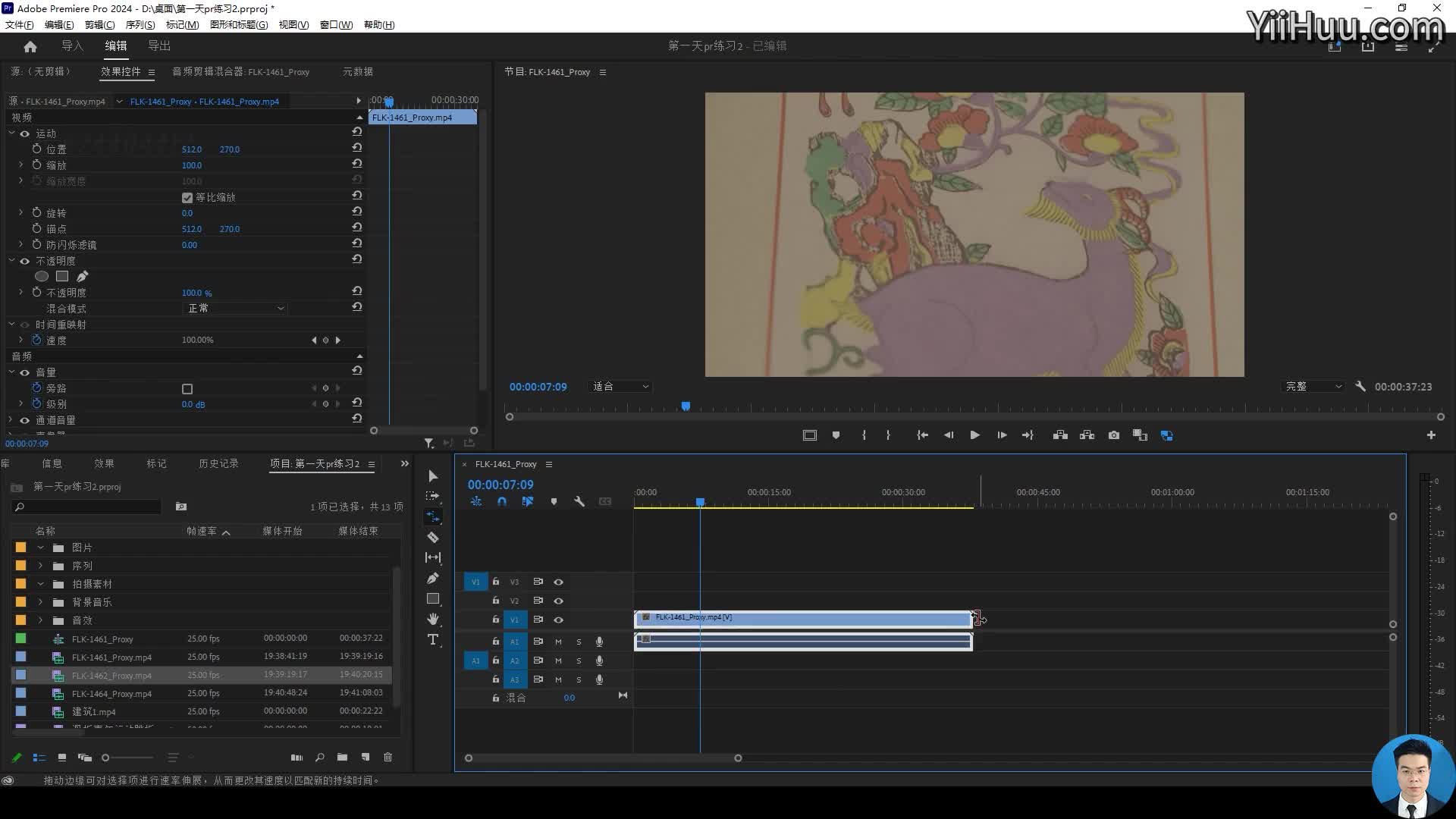Select the Slip tool
This screenshot has width=1456, height=819.
point(433,557)
